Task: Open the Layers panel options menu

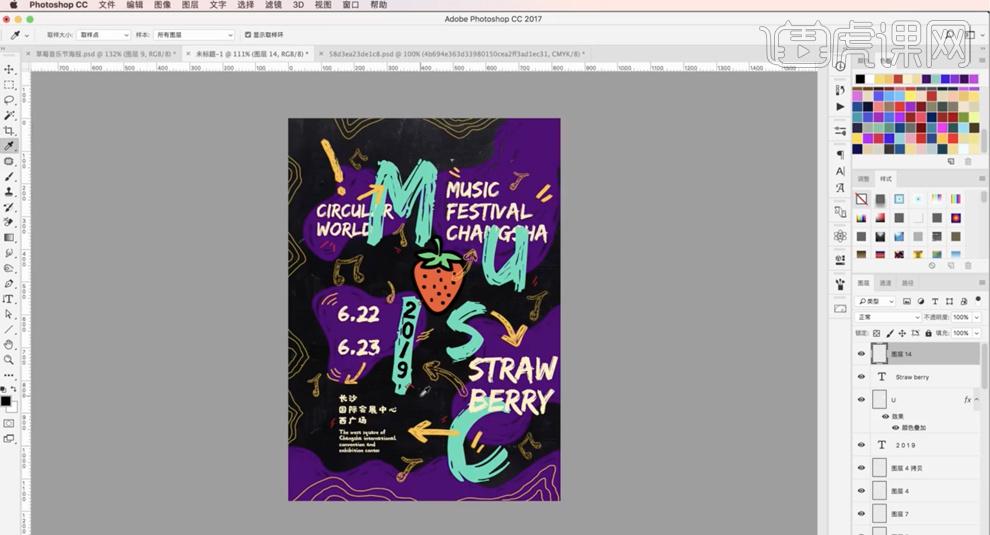Action: point(982,282)
